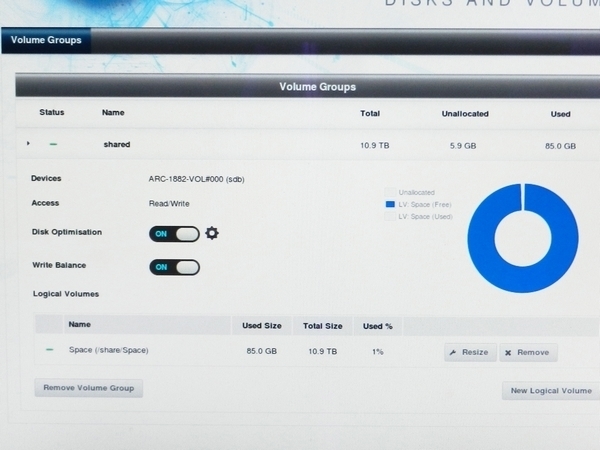Click the Unallocated column header
The width and height of the screenshot is (600, 450).
coord(465,114)
